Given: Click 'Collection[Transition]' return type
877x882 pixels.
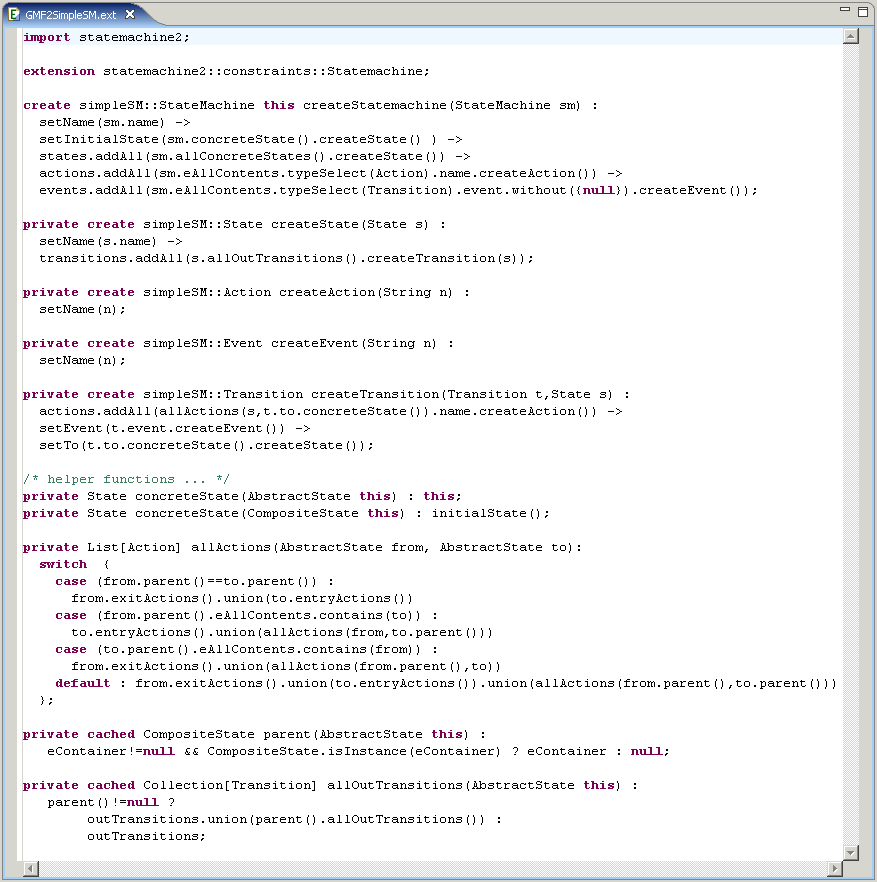Looking at the screenshot, I should [230, 785].
